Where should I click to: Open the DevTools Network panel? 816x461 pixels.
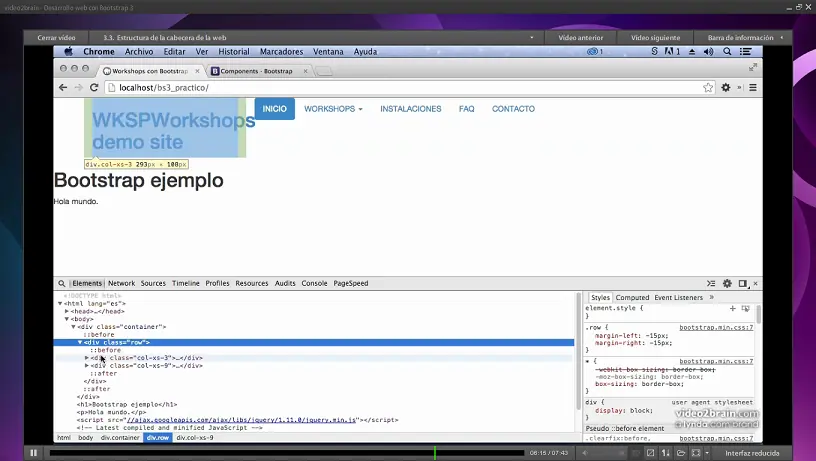(x=121, y=283)
